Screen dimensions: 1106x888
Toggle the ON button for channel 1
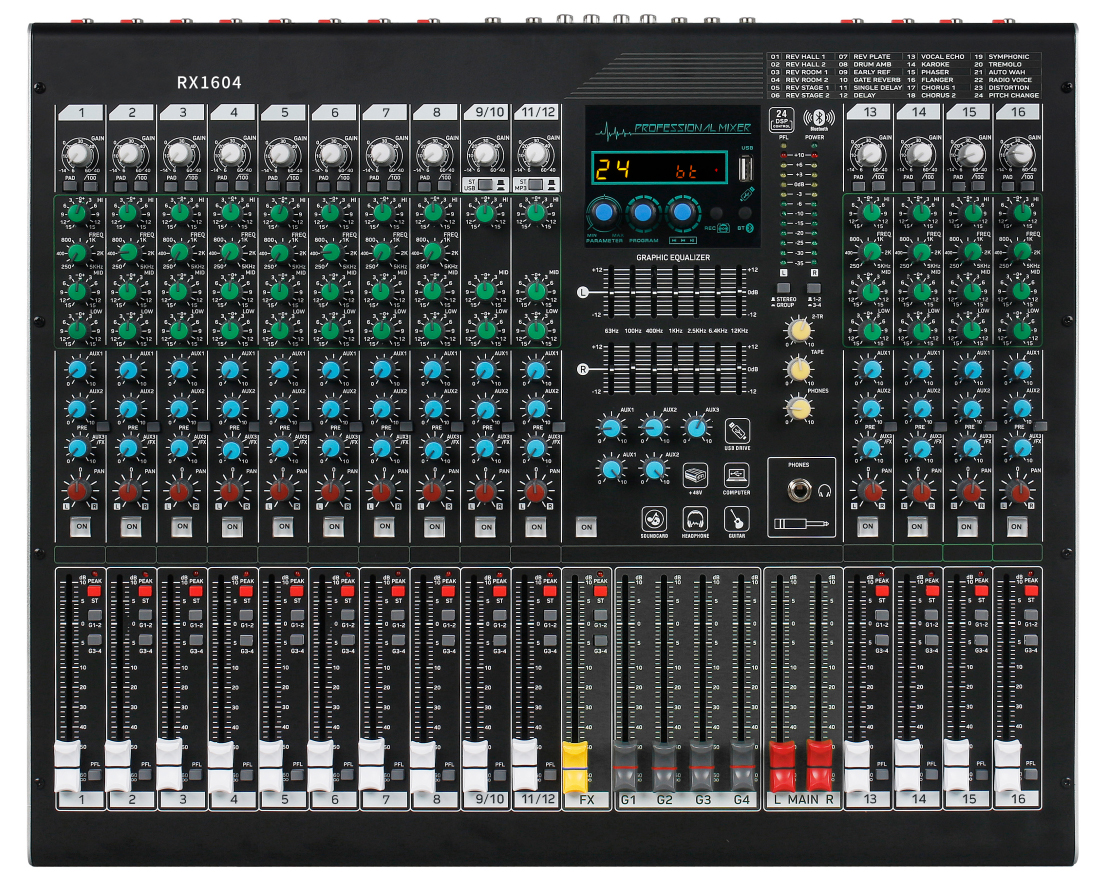tap(78, 526)
